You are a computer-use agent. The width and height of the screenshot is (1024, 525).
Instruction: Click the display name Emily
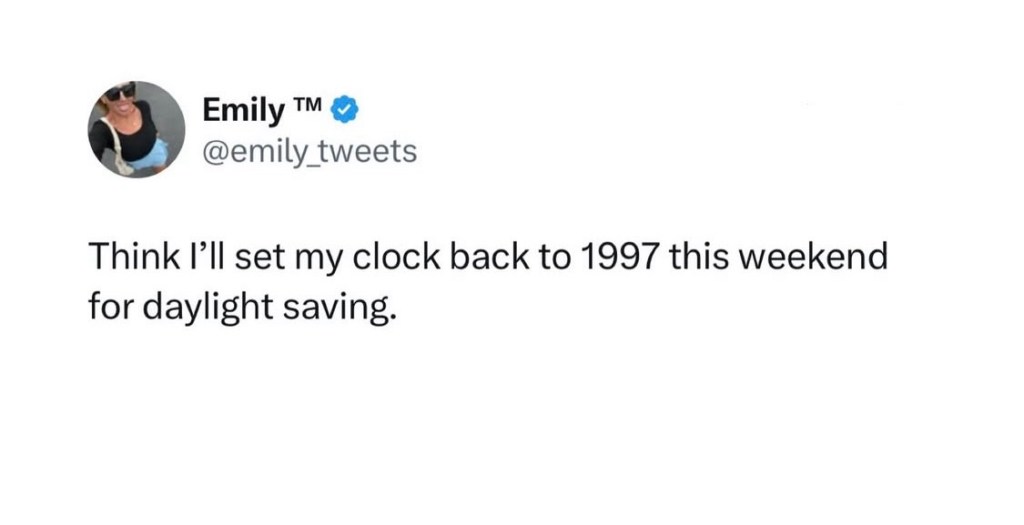(243, 111)
